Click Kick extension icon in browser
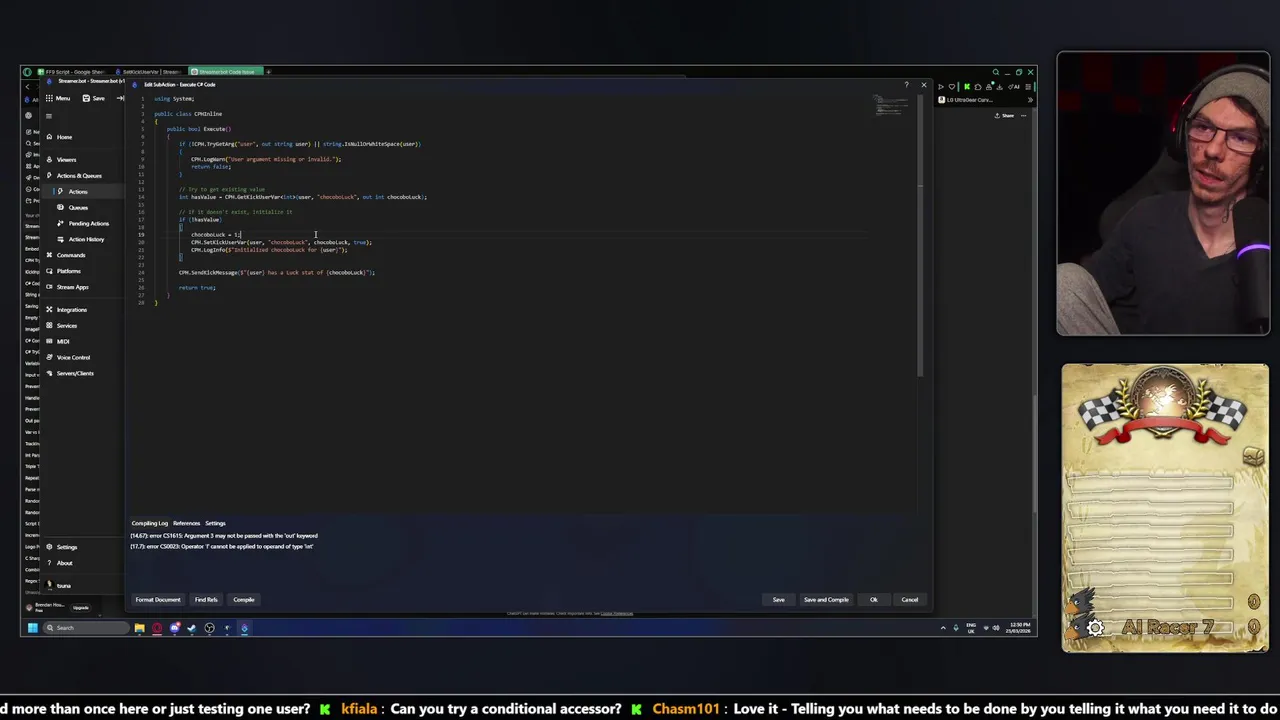The width and height of the screenshot is (1280, 720). point(967,87)
